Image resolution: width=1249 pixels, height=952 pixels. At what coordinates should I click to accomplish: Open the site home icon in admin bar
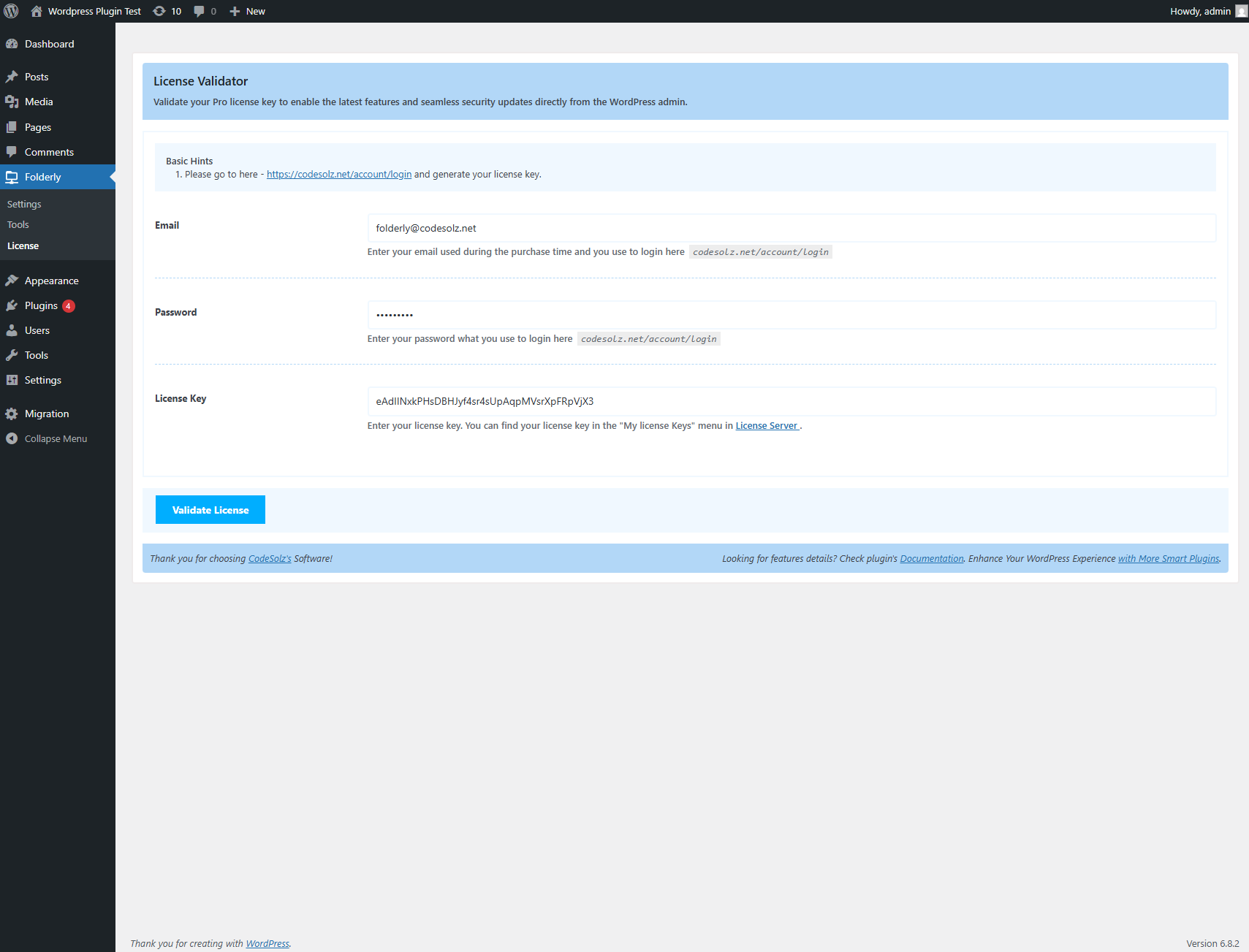point(37,11)
